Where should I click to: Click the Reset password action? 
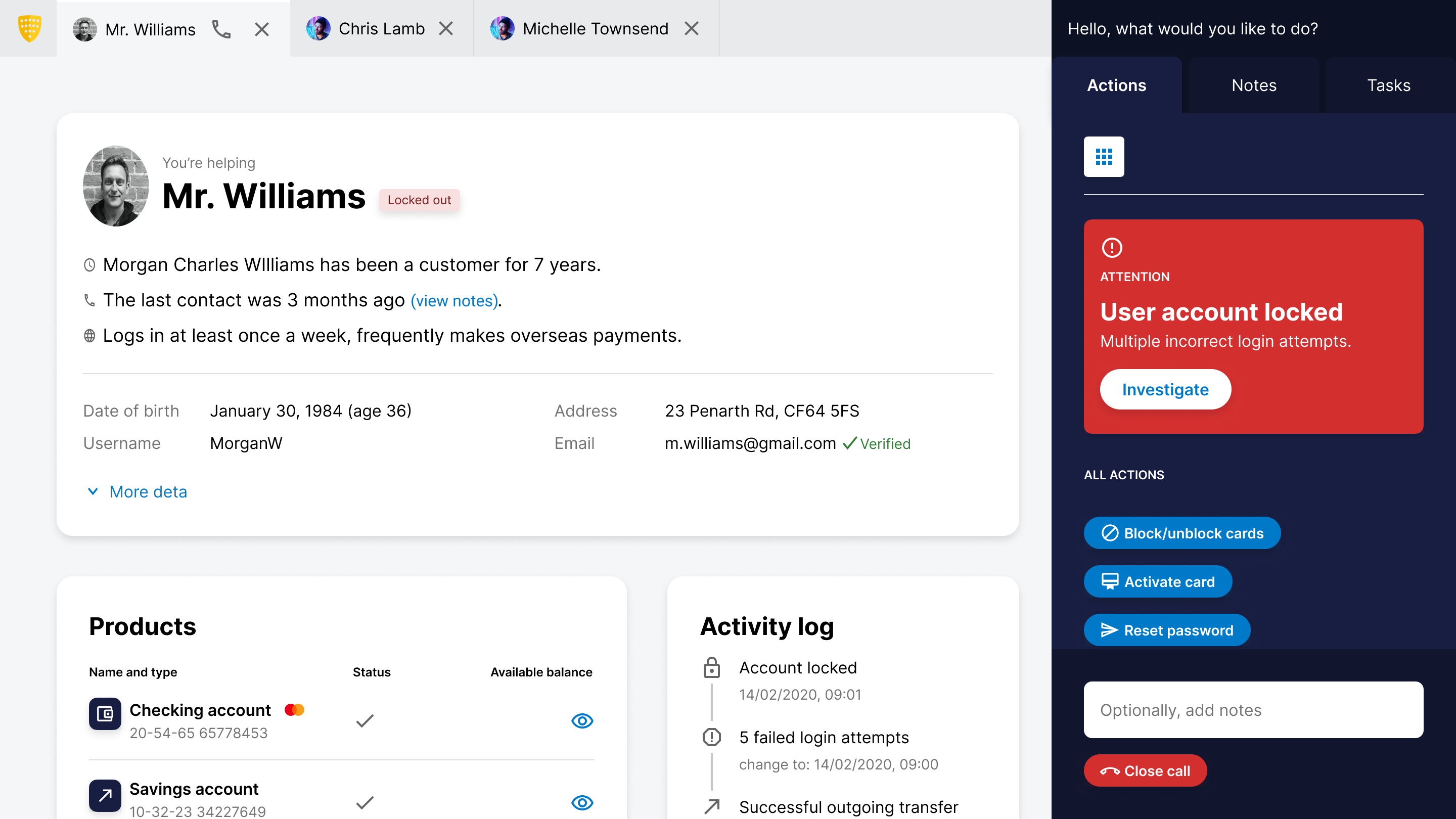(x=1167, y=630)
